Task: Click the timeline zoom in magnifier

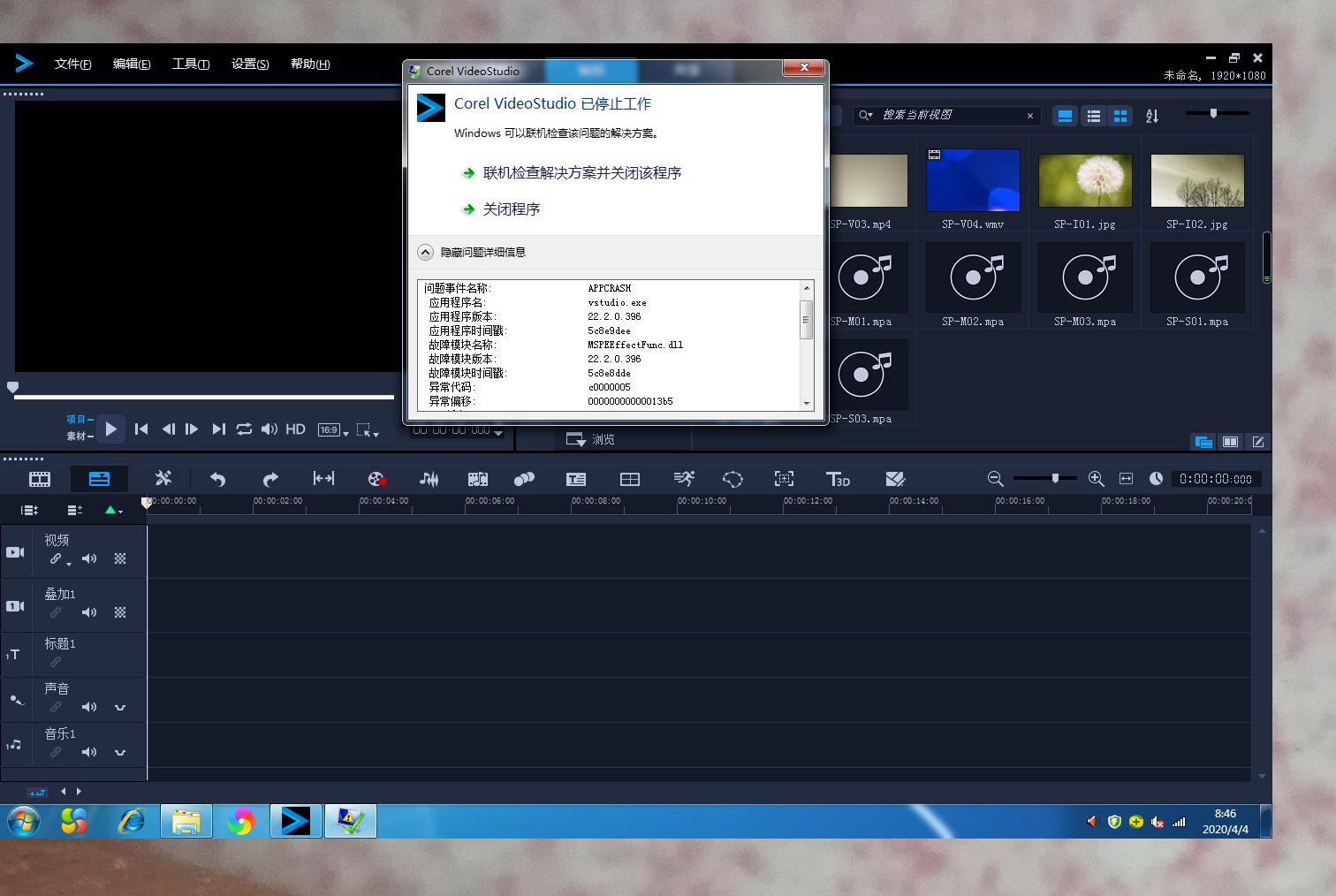Action: point(1097,479)
